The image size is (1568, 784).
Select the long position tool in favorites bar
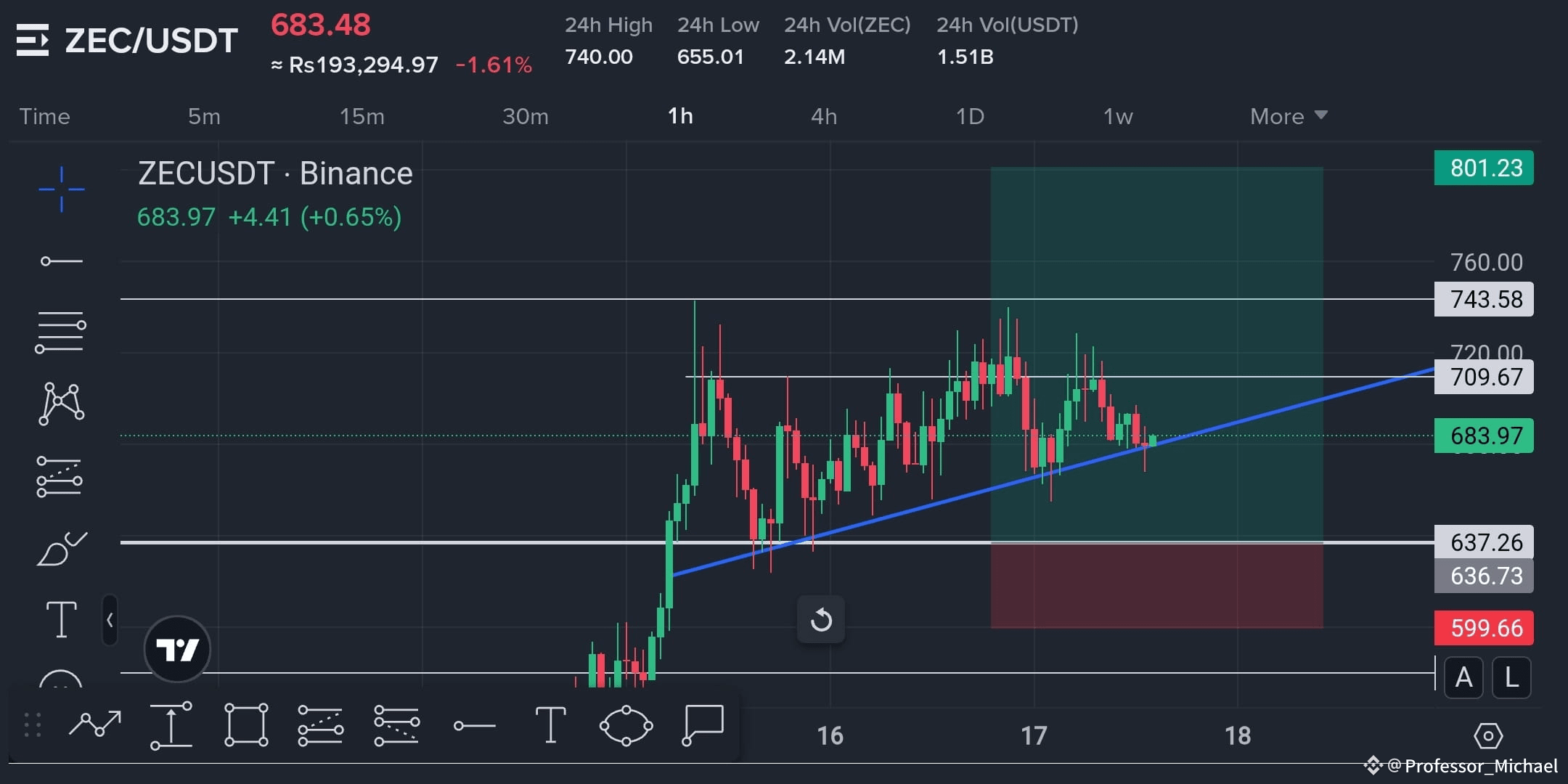pyautogui.click(x=320, y=725)
